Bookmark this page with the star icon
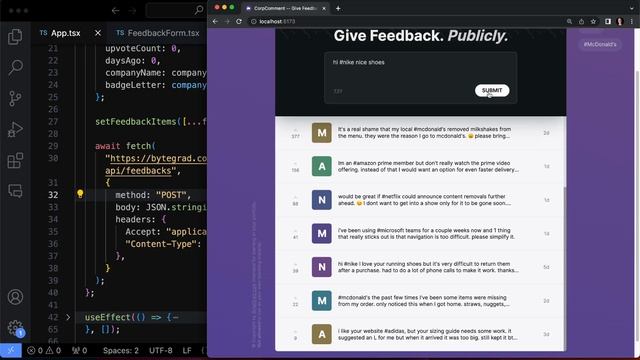Viewport: 640px width, 360px height. pyautogui.click(x=593, y=21)
